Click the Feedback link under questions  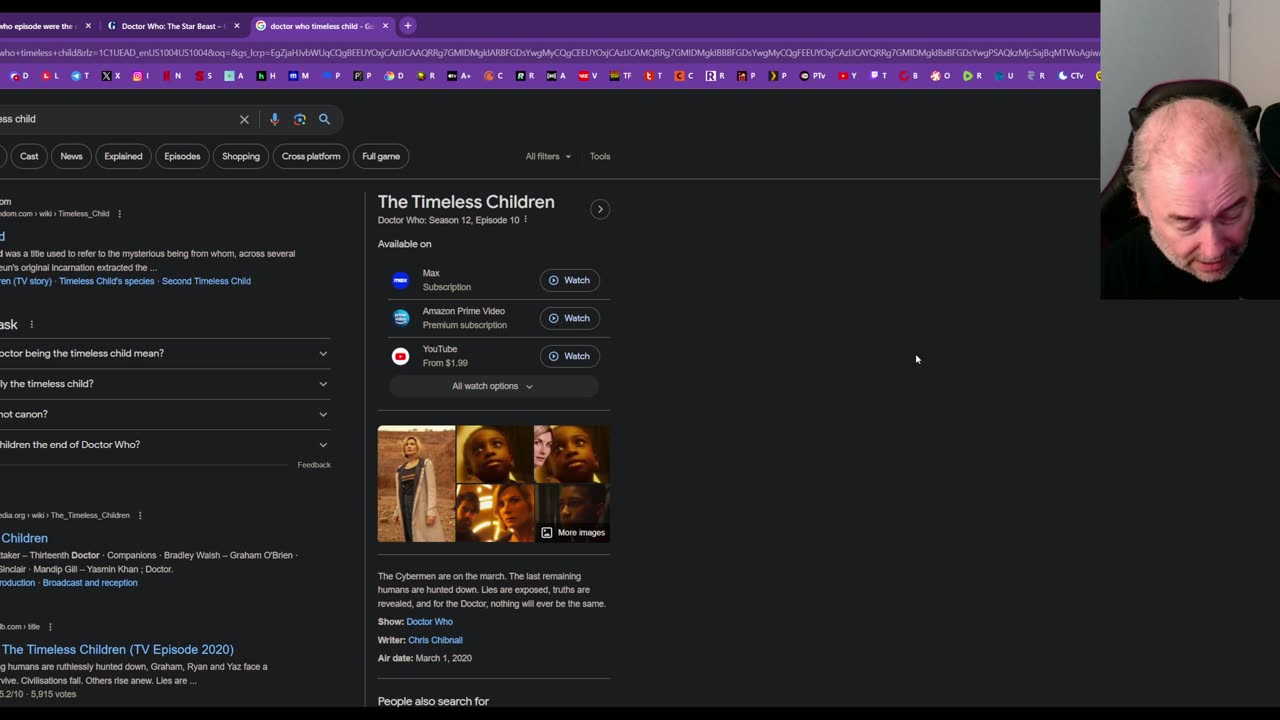[x=314, y=465]
